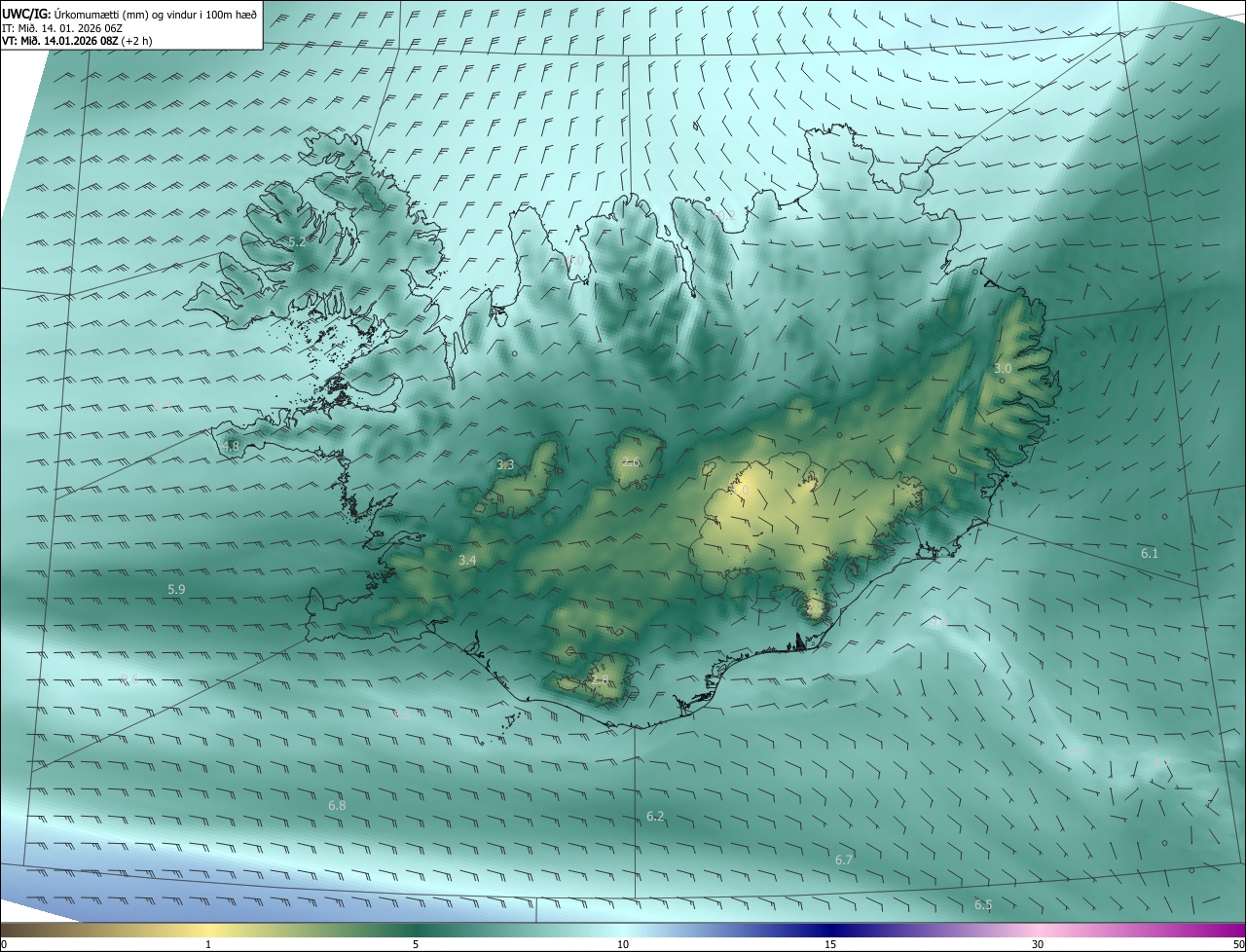The width and height of the screenshot is (1246, 952).
Task: Click the 5.2 value over the Westfjords
Action: coord(297,241)
